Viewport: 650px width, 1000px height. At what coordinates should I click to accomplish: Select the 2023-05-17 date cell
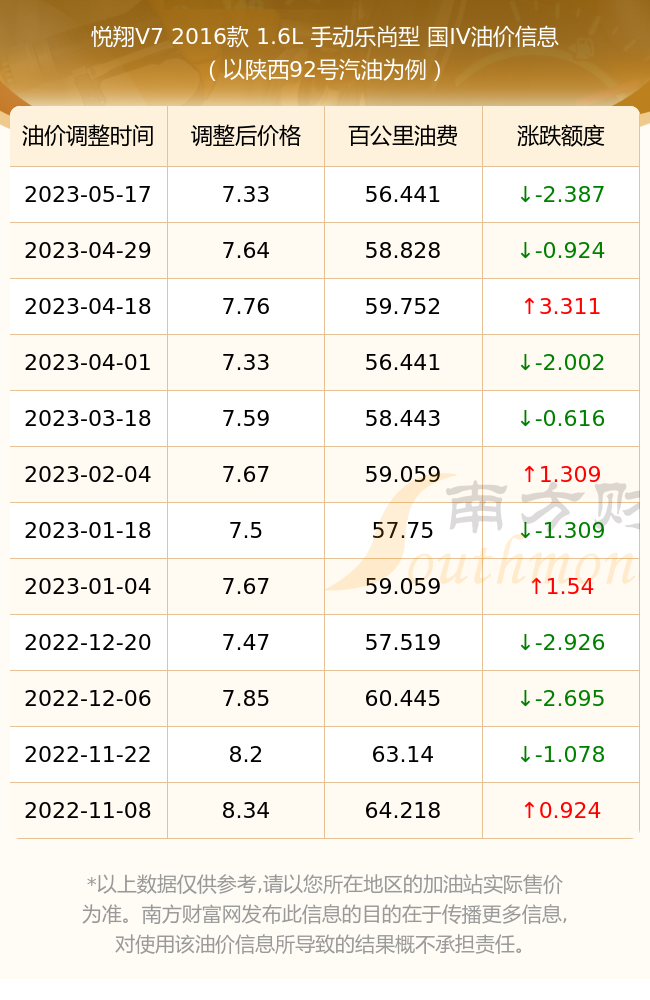[88, 195]
